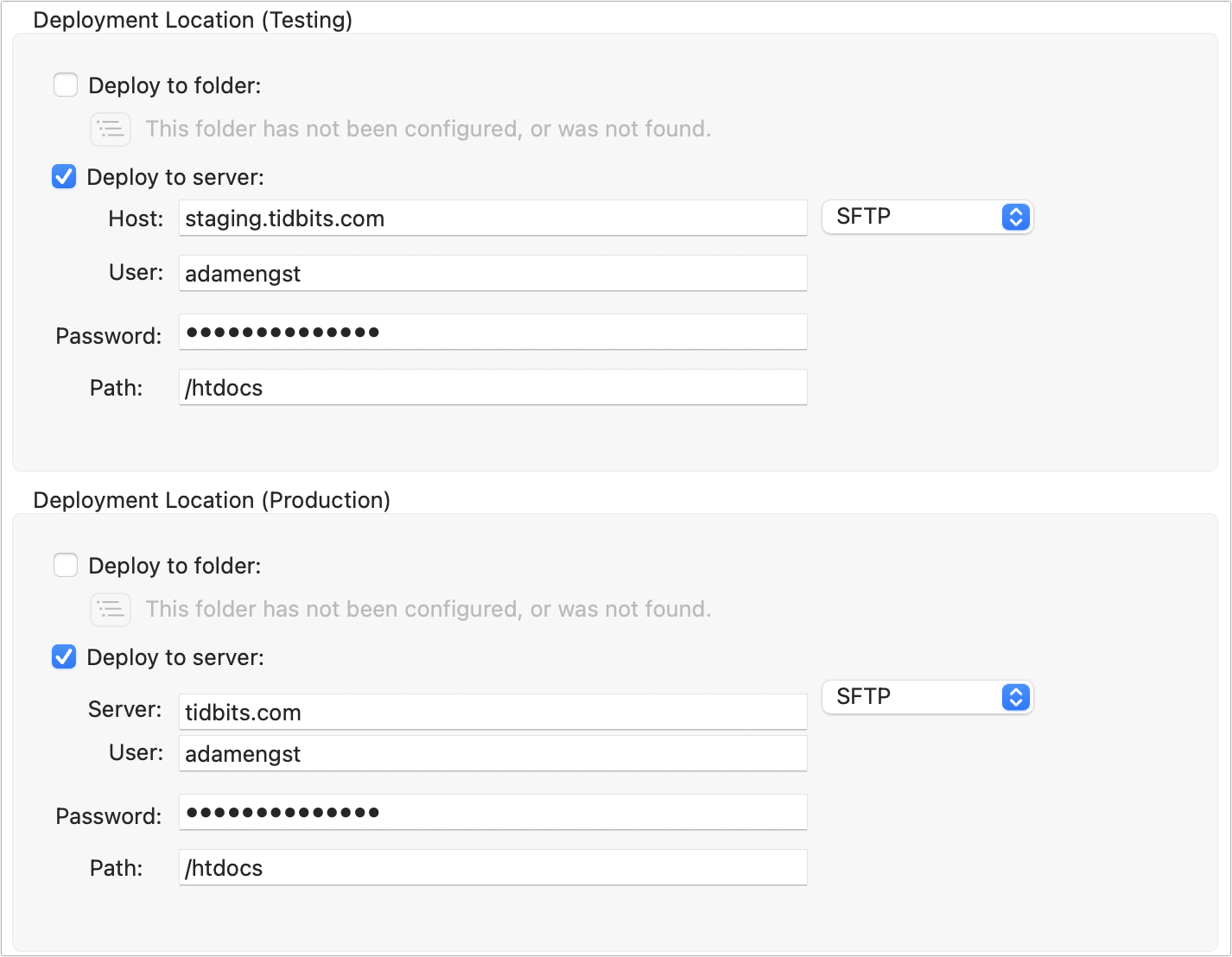
Task: Click the Deploy to server label in Testing
Action: click(175, 177)
